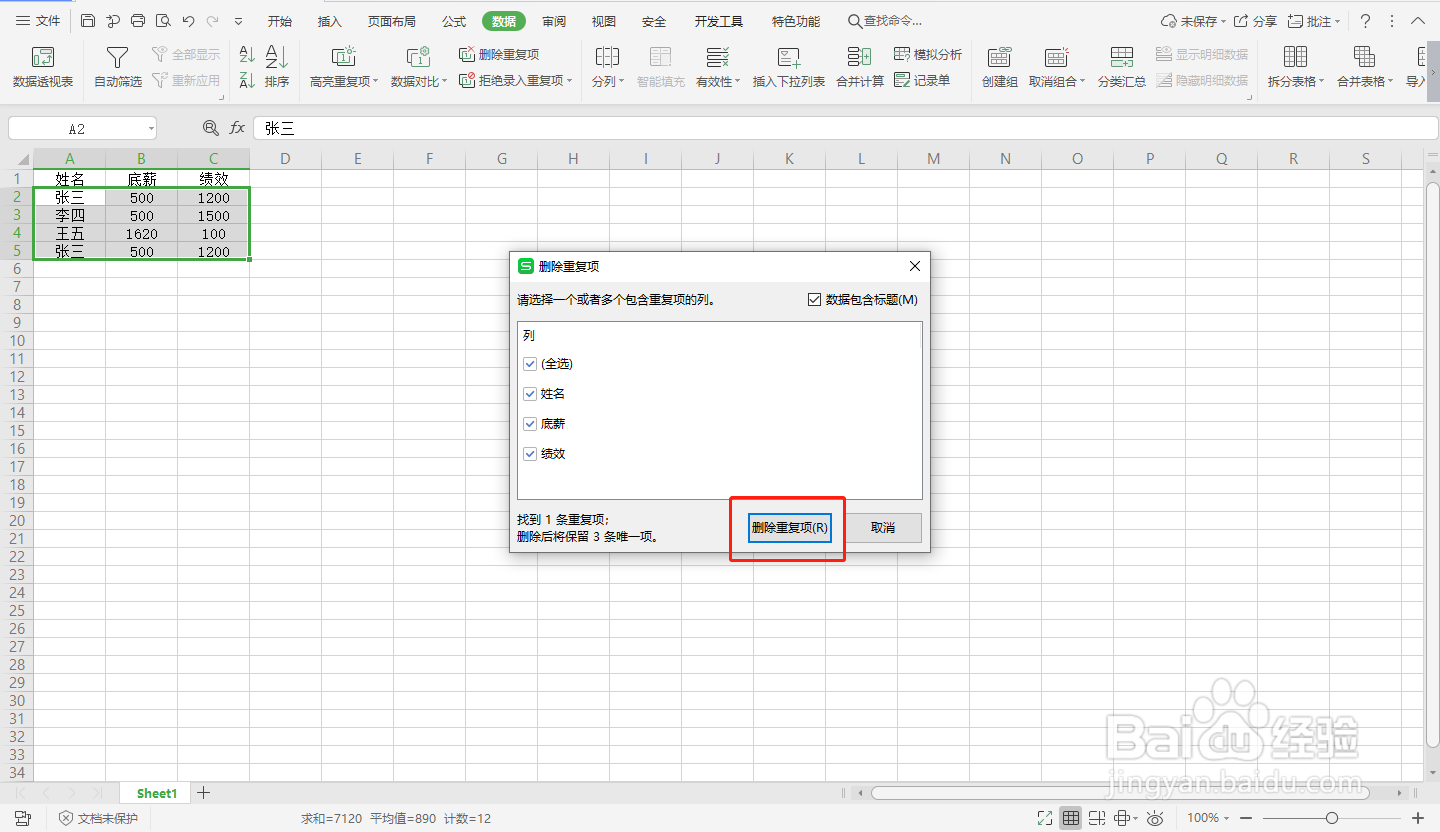This screenshot has width=1440, height=832.
Task: Uncheck the 绩效 column checkbox
Action: 530,454
